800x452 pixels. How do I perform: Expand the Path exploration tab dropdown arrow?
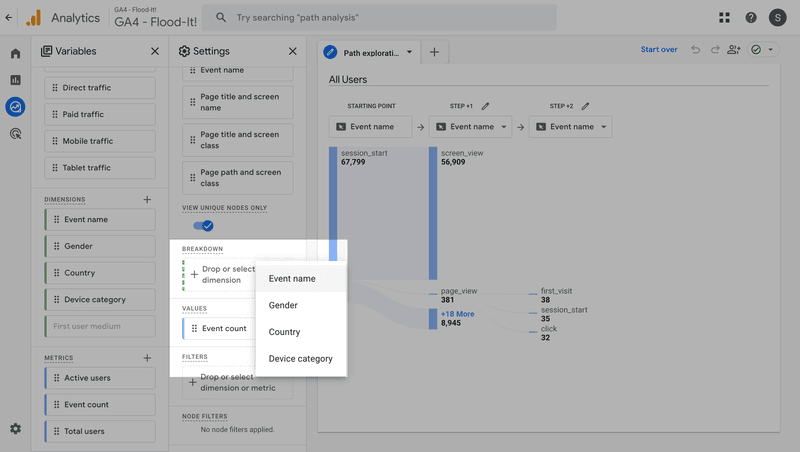[x=410, y=52]
